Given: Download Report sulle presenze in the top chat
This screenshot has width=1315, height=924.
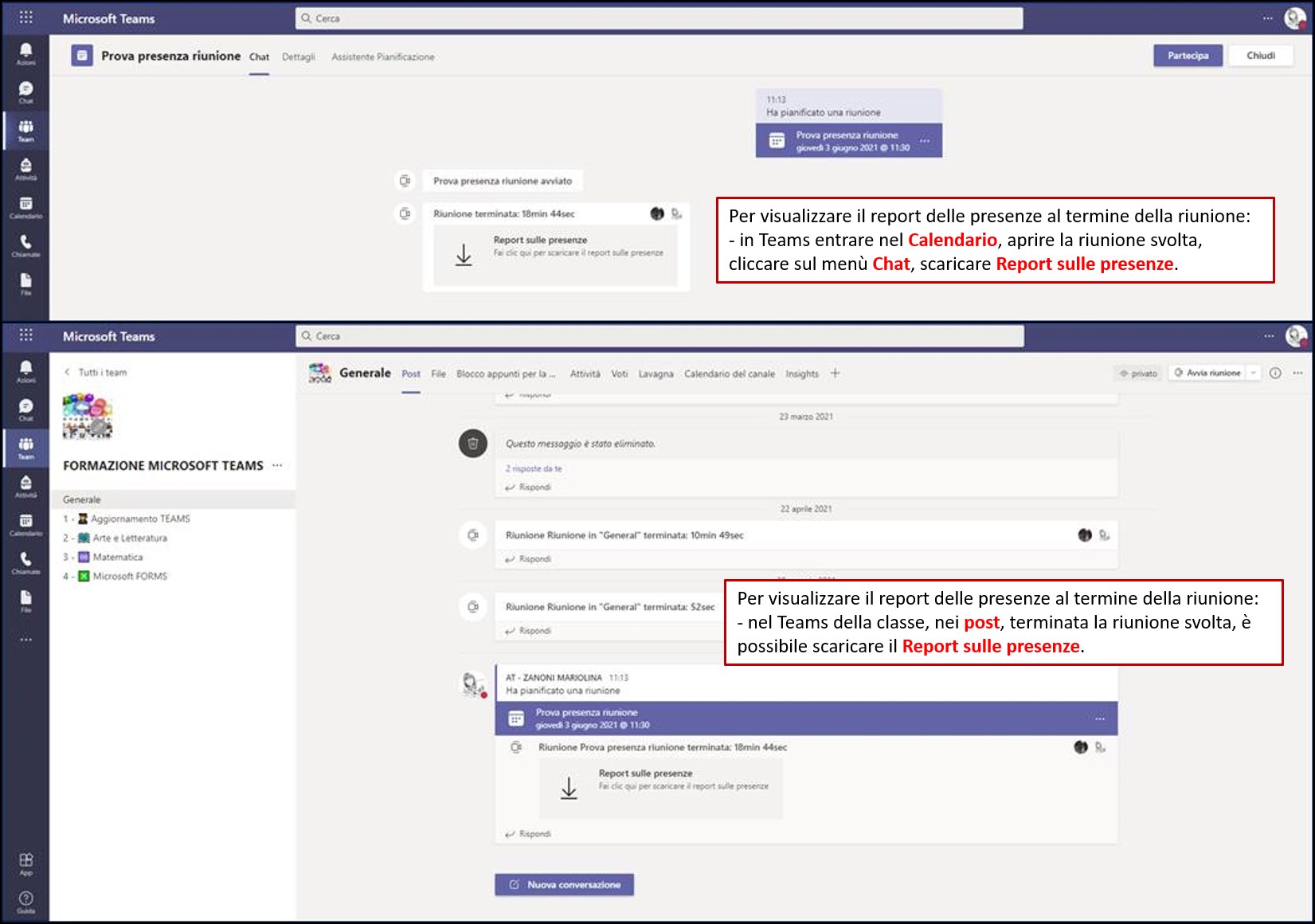Looking at the screenshot, I should [556, 254].
